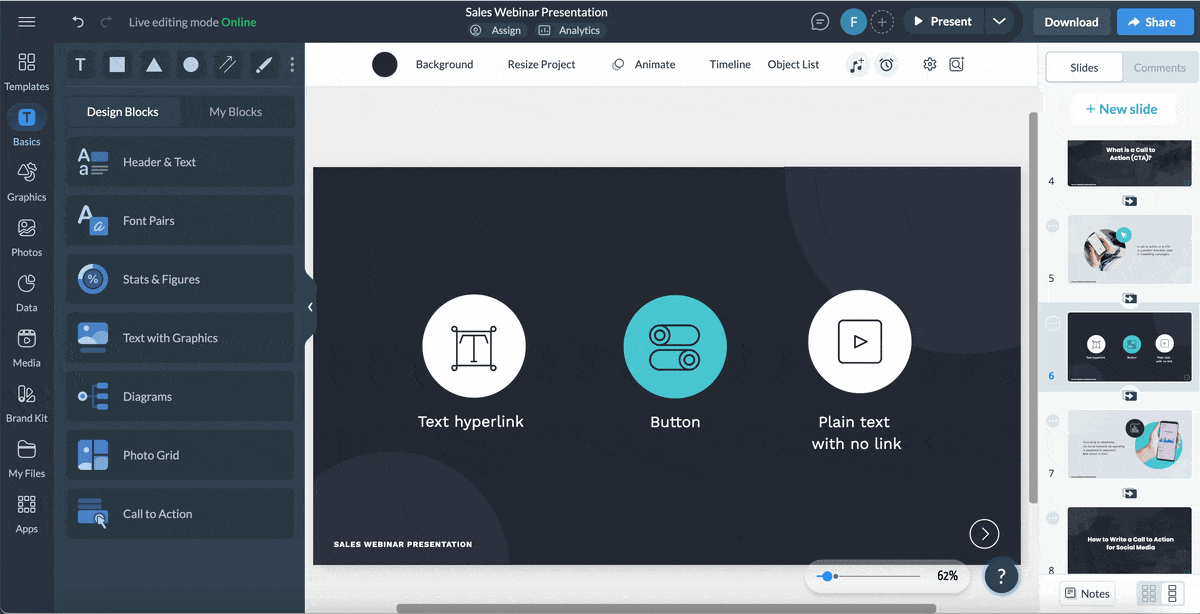Switch to list slide view
1200x614 pixels.
pos(1174,593)
